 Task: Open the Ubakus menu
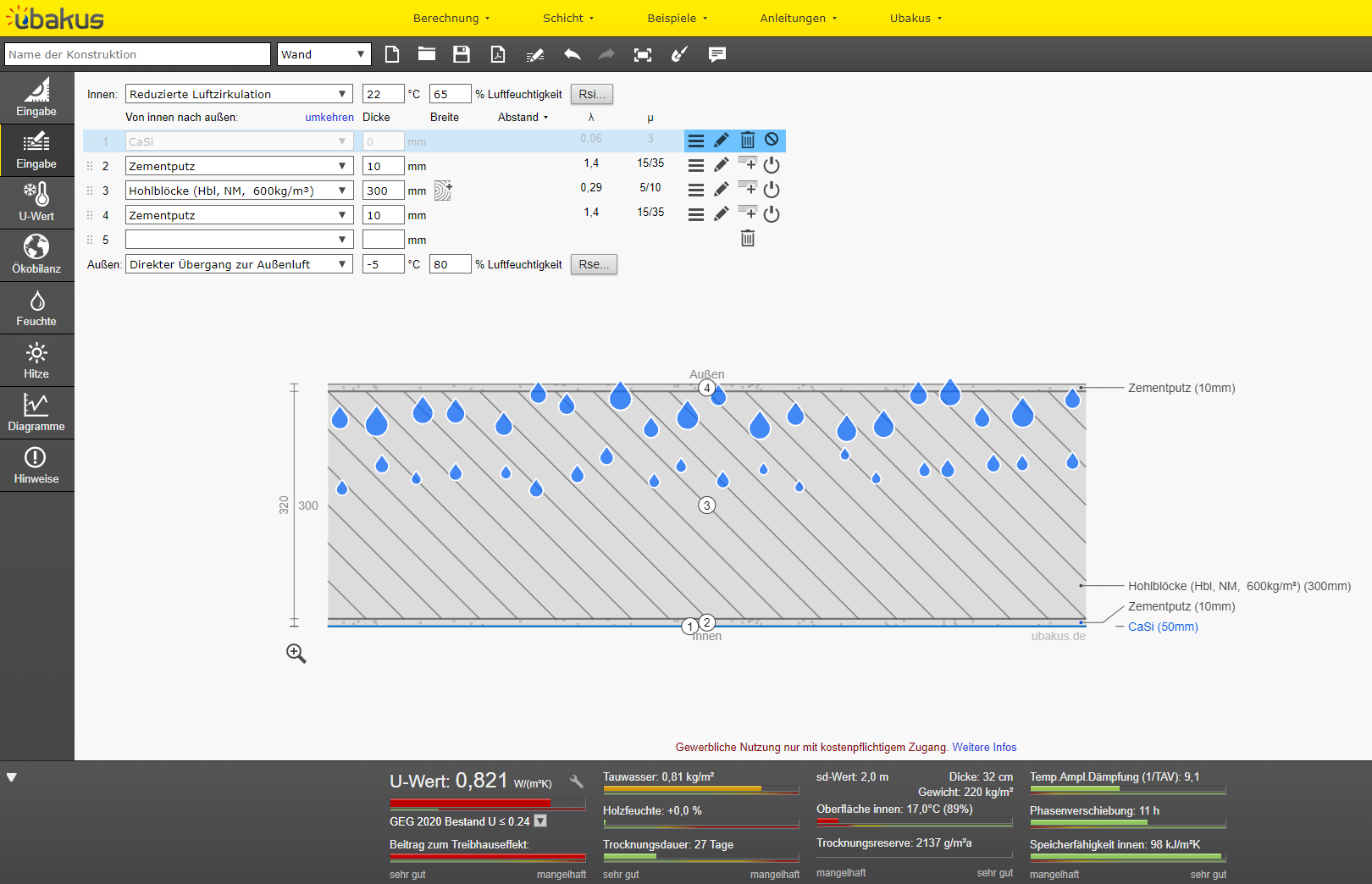(x=916, y=18)
